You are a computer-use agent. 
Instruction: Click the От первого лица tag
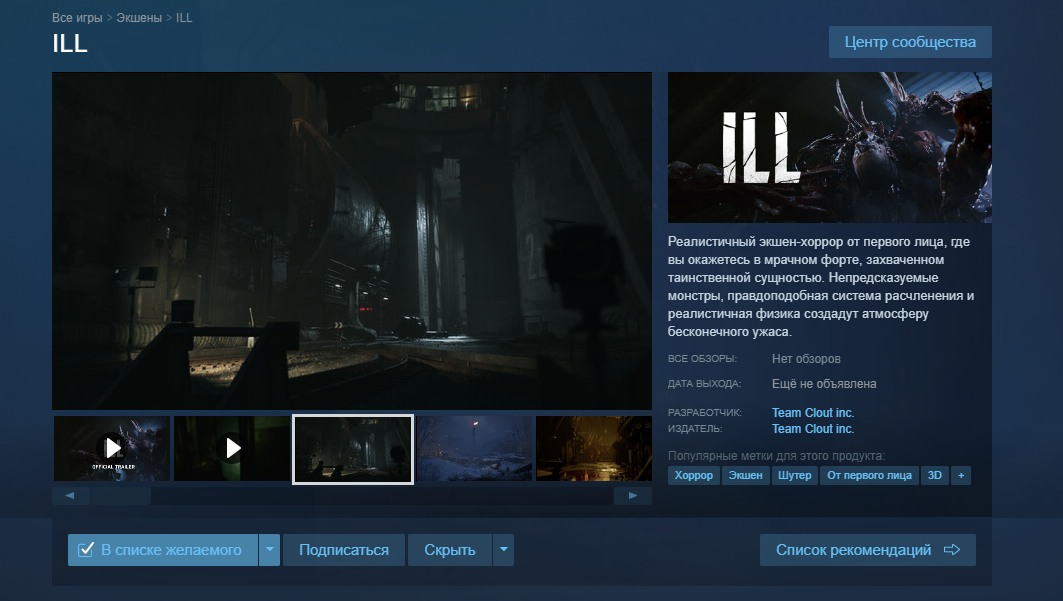click(869, 476)
